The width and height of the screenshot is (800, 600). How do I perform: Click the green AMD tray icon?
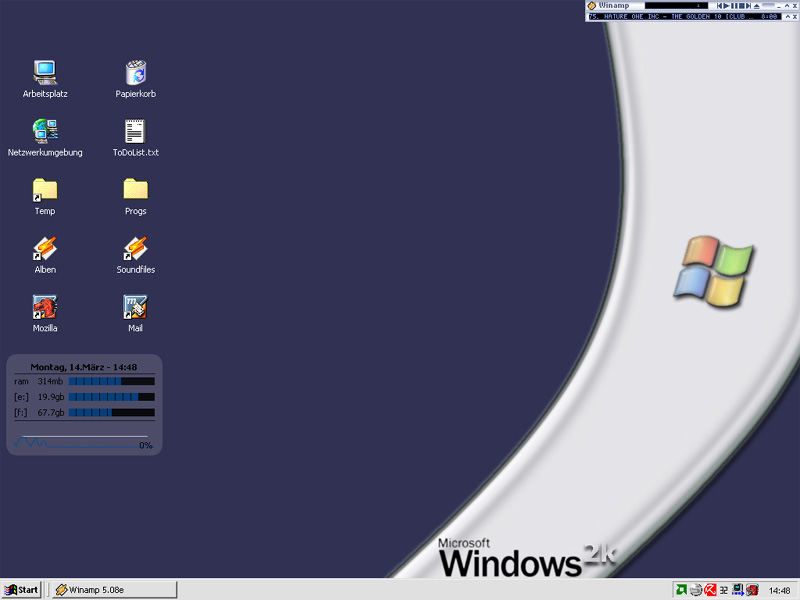pos(681,590)
